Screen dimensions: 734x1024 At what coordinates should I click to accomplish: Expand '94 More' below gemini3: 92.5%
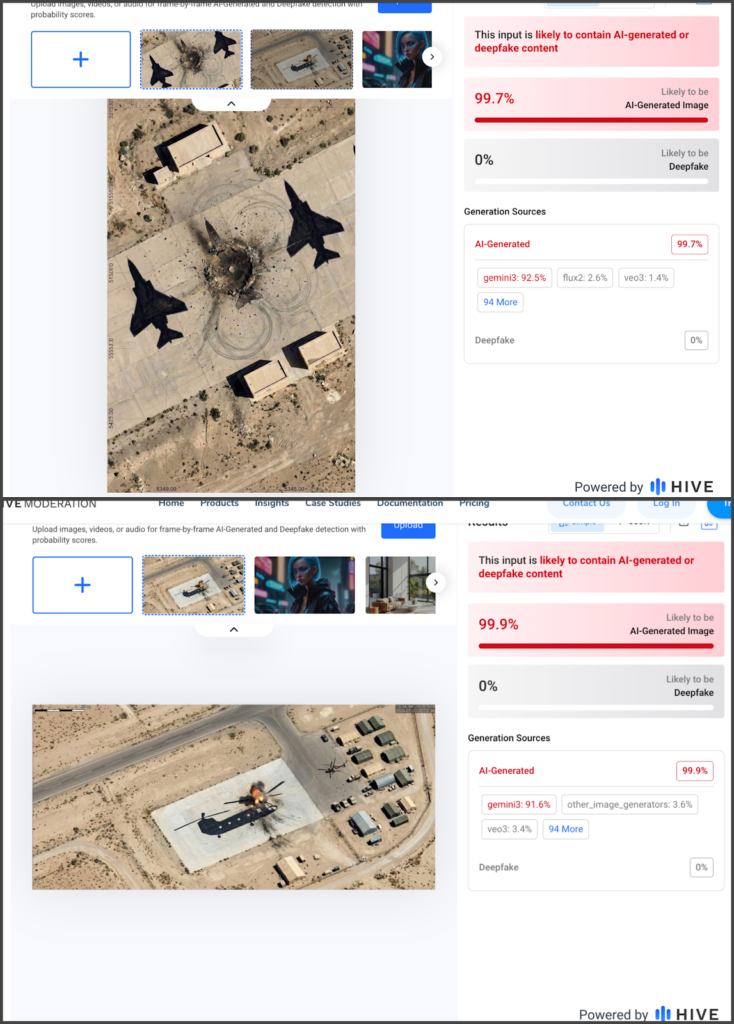pyautogui.click(x=500, y=302)
